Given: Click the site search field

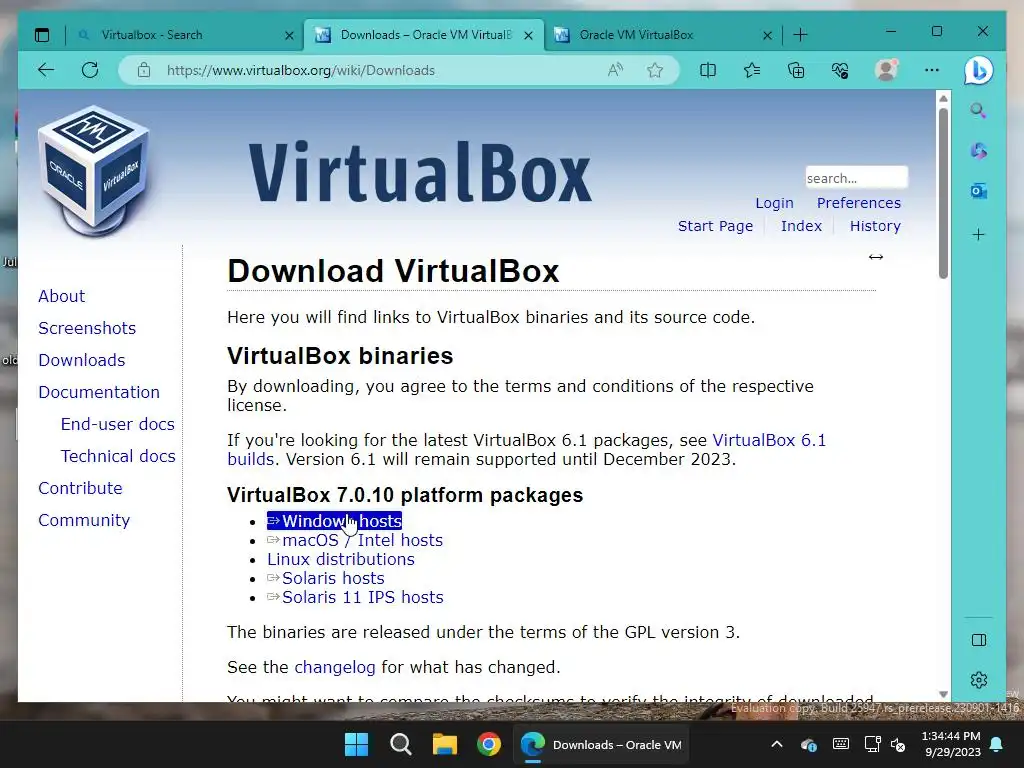Looking at the screenshot, I should (856, 178).
